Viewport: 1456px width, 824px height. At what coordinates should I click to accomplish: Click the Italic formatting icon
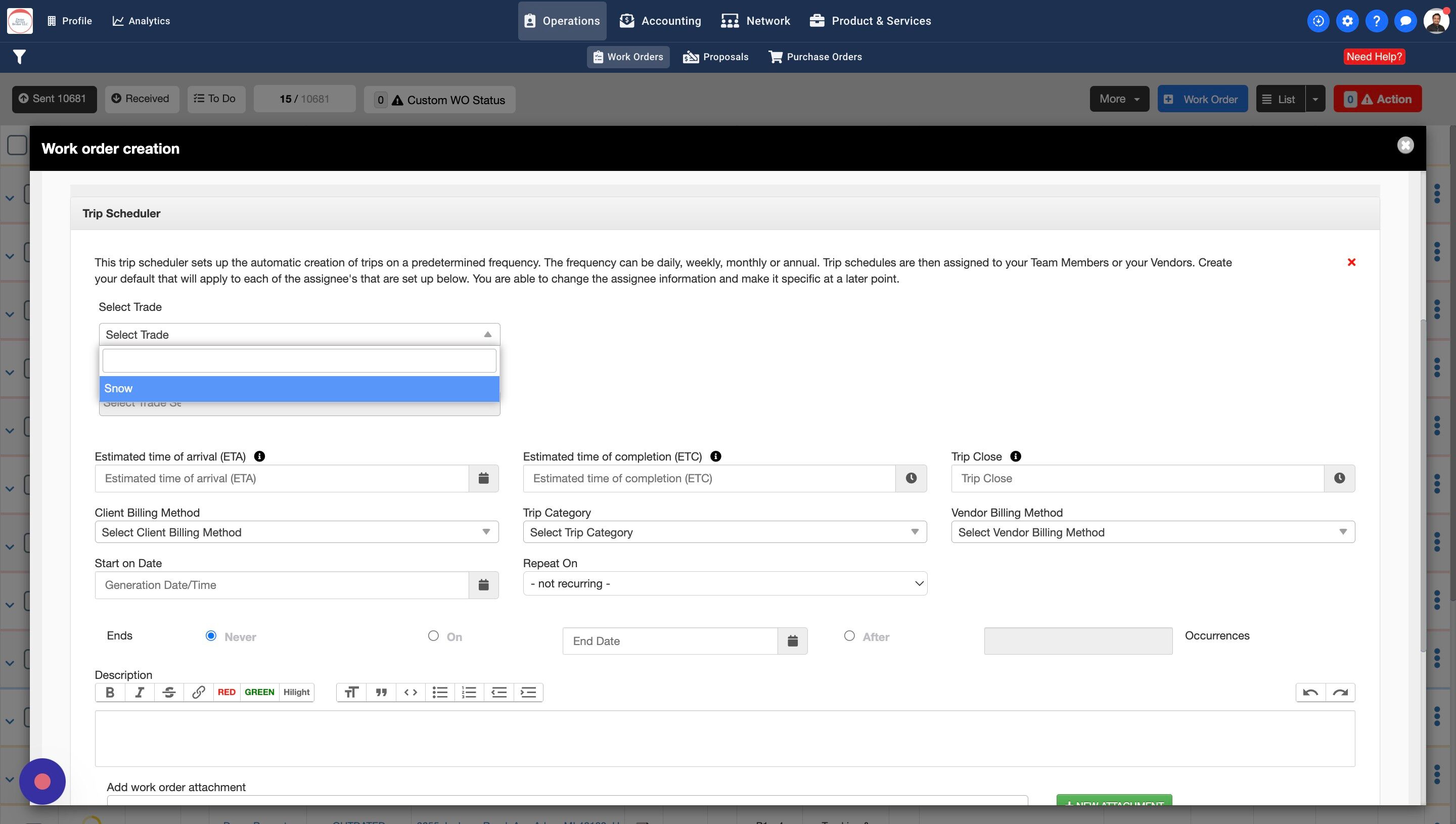tap(139, 692)
